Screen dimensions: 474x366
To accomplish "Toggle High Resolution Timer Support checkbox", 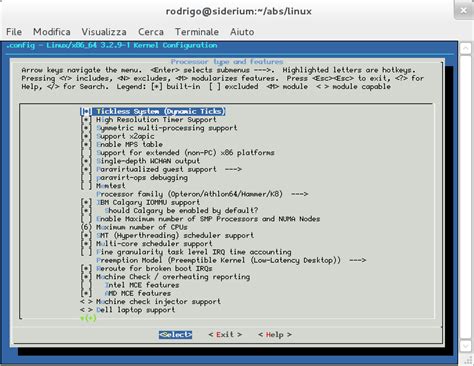I will tap(86, 120).
